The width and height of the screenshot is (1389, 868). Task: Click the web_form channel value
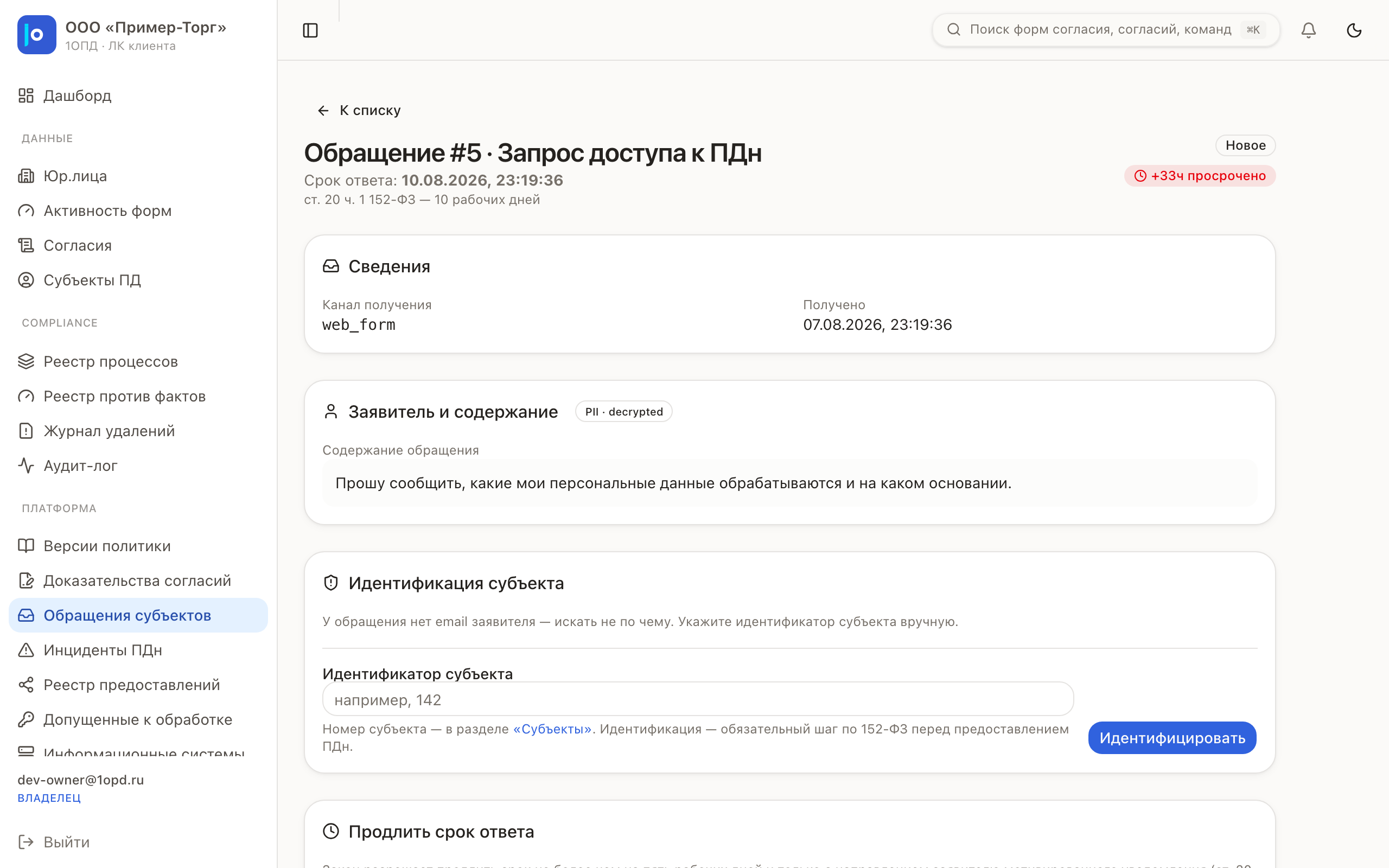[359, 325]
